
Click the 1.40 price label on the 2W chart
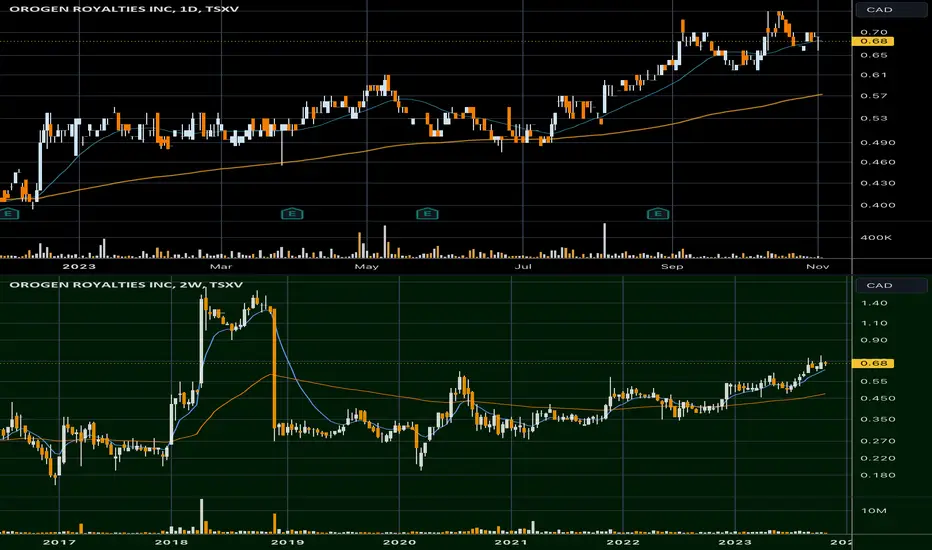[874, 303]
